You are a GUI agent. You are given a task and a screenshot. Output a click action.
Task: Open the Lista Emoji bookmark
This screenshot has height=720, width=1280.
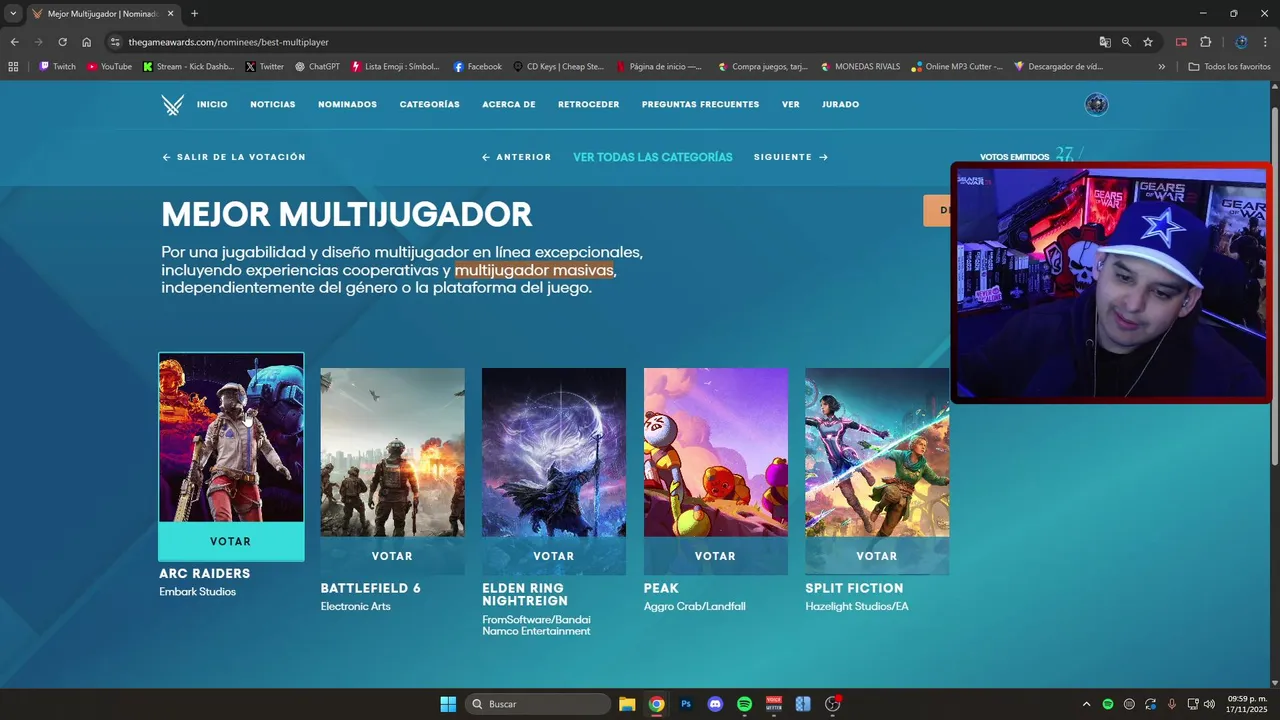coord(395,67)
